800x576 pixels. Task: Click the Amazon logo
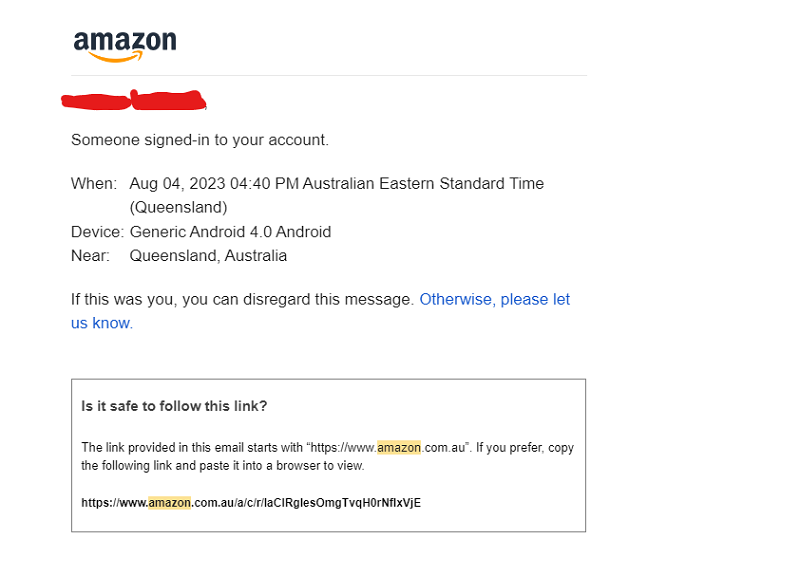[x=125, y=46]
